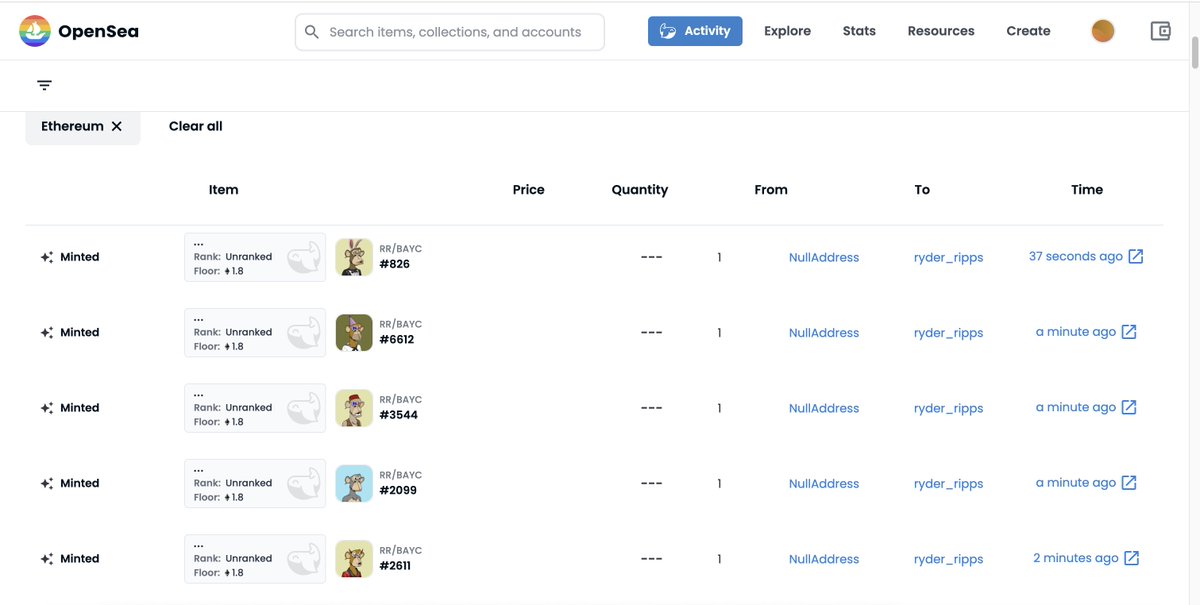Open external link for #6612 transaction
This screenshot has height=605, width=1200.
tap(1129, 332)
